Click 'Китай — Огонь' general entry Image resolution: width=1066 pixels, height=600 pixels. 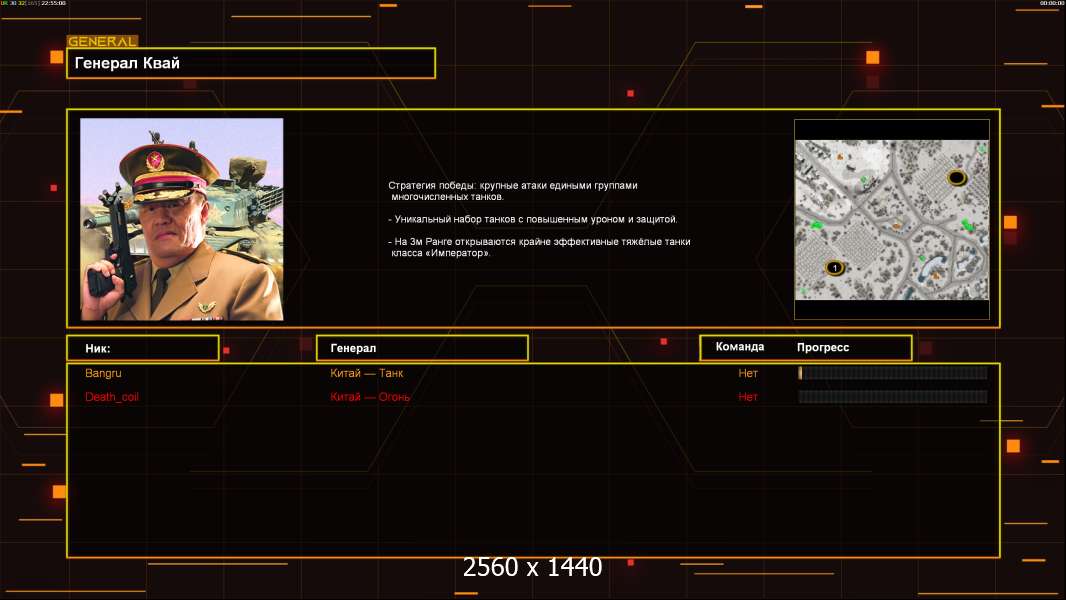pos(370,397)
